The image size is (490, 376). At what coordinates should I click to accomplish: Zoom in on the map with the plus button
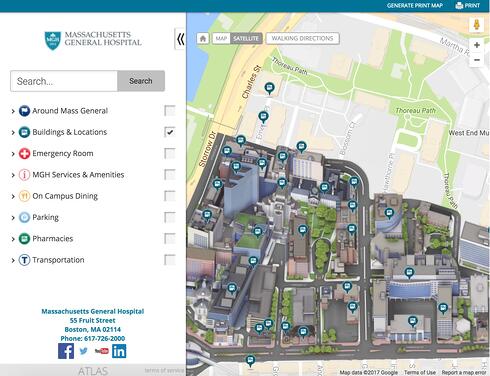click(x=477, y=45)
